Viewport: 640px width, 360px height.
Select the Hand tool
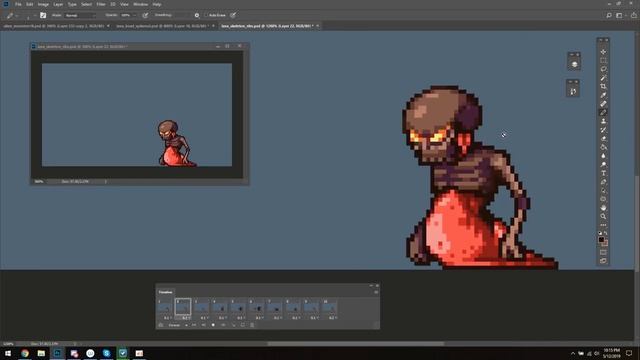pyautogui.click(x=603, y=208)
